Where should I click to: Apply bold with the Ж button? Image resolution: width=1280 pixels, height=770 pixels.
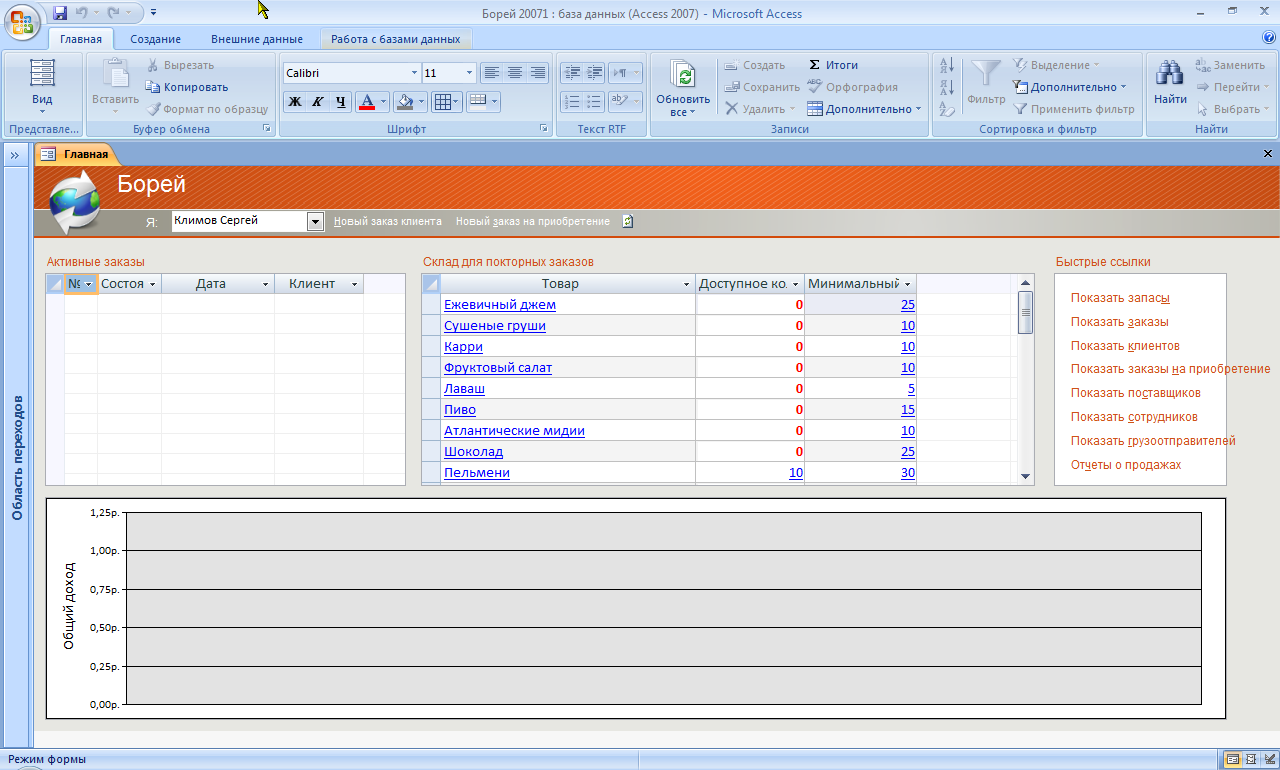pos(294,101)
